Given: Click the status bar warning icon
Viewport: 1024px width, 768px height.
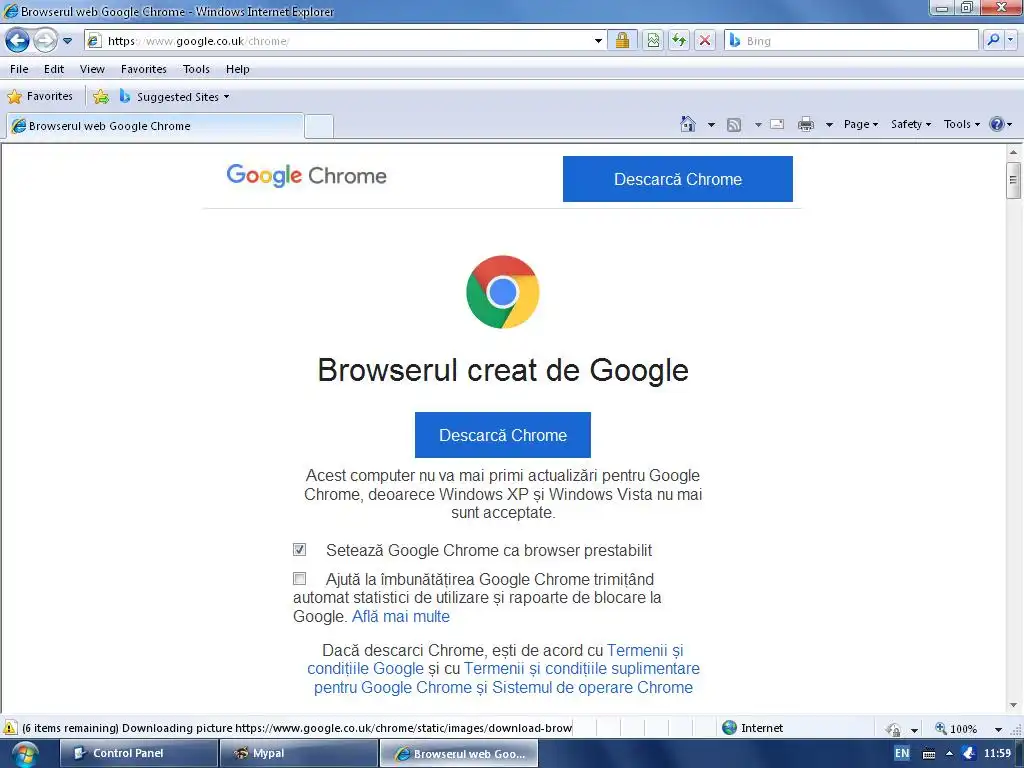Looking at the screenshot, I should pos(10,728).
